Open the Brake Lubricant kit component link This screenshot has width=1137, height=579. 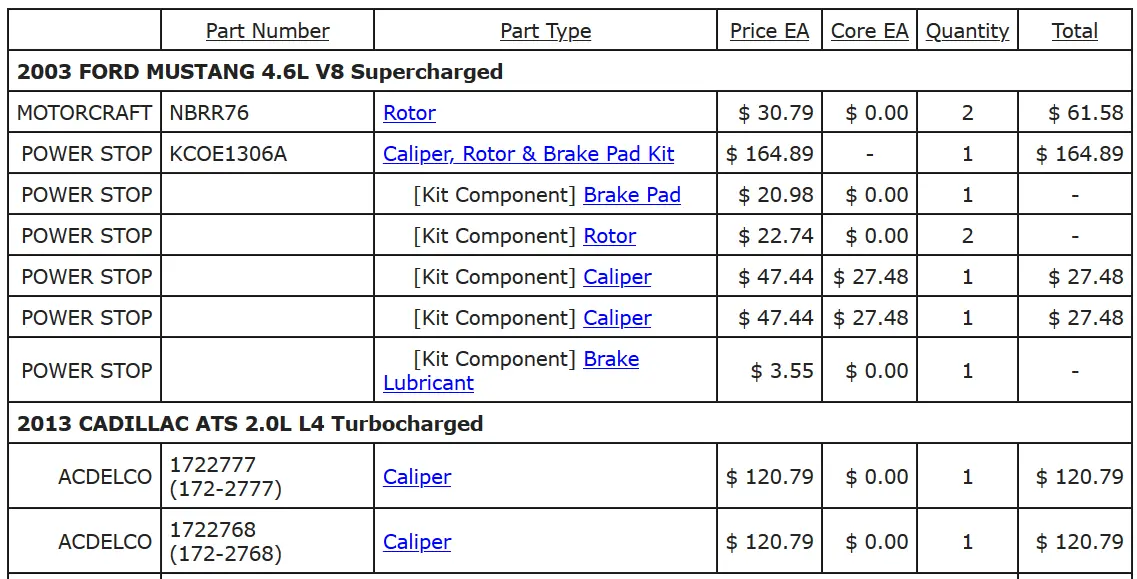click(x=511, y=371)
